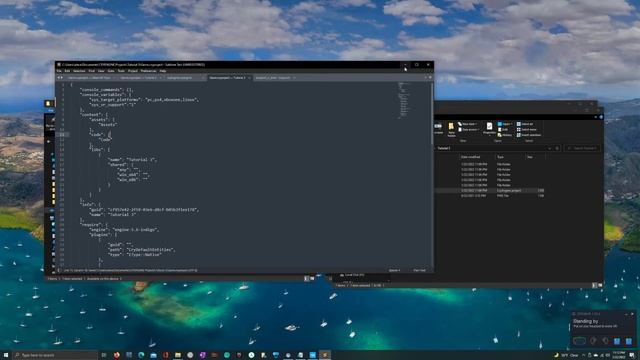Click the Sublime Text minimap
This screenshot has height=360, width=640.
click(403, 100)
